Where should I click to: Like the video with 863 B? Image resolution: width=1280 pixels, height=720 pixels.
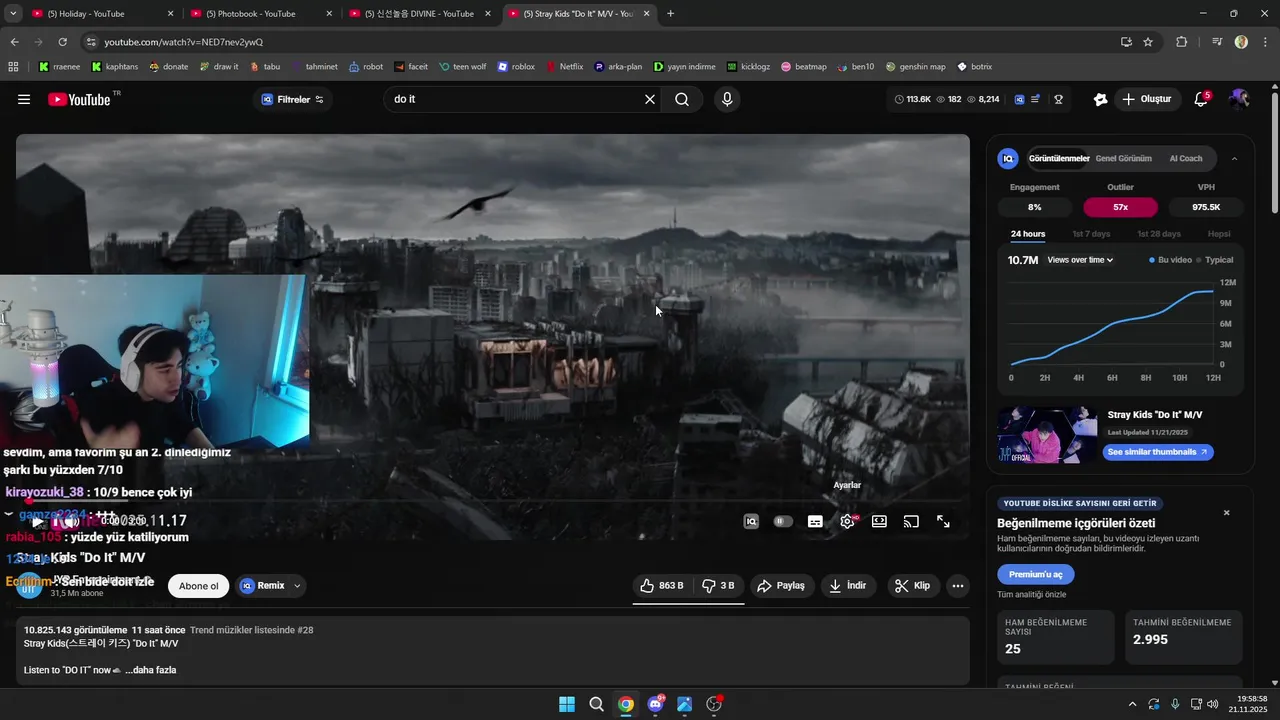662,585
